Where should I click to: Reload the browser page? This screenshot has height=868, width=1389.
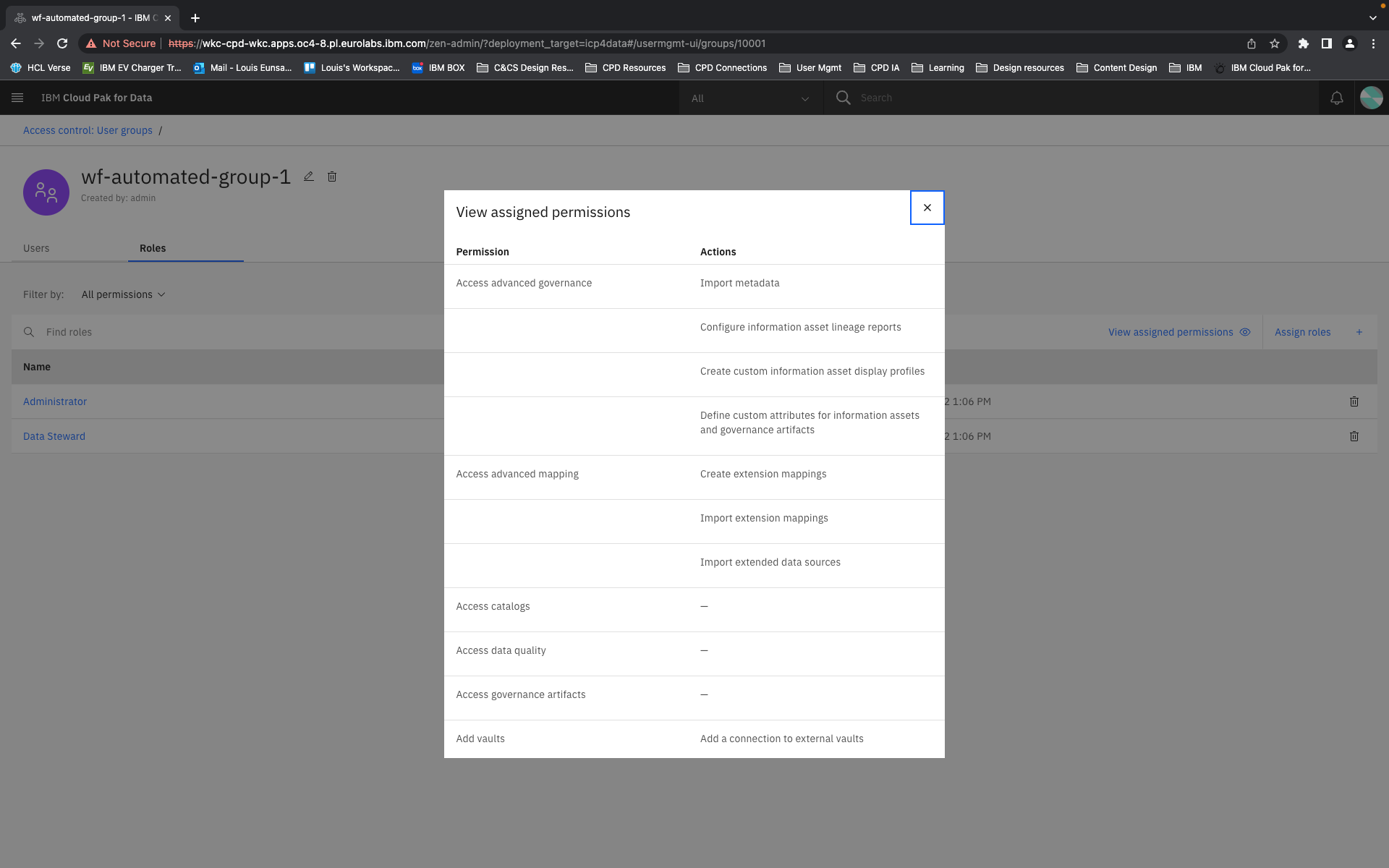tap(62, 43)
